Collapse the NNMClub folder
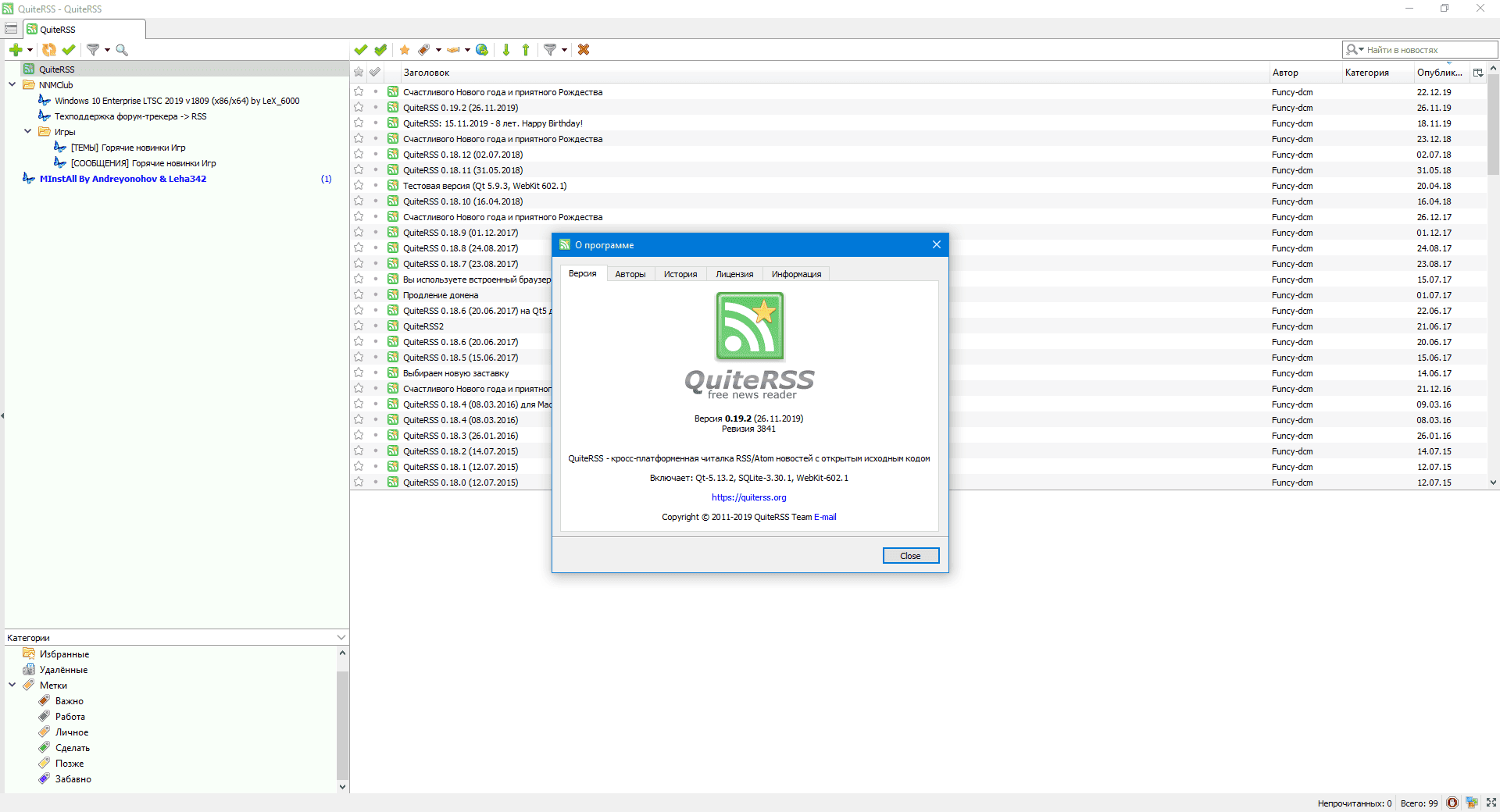 pyautogui.click(x=12, y=84)
